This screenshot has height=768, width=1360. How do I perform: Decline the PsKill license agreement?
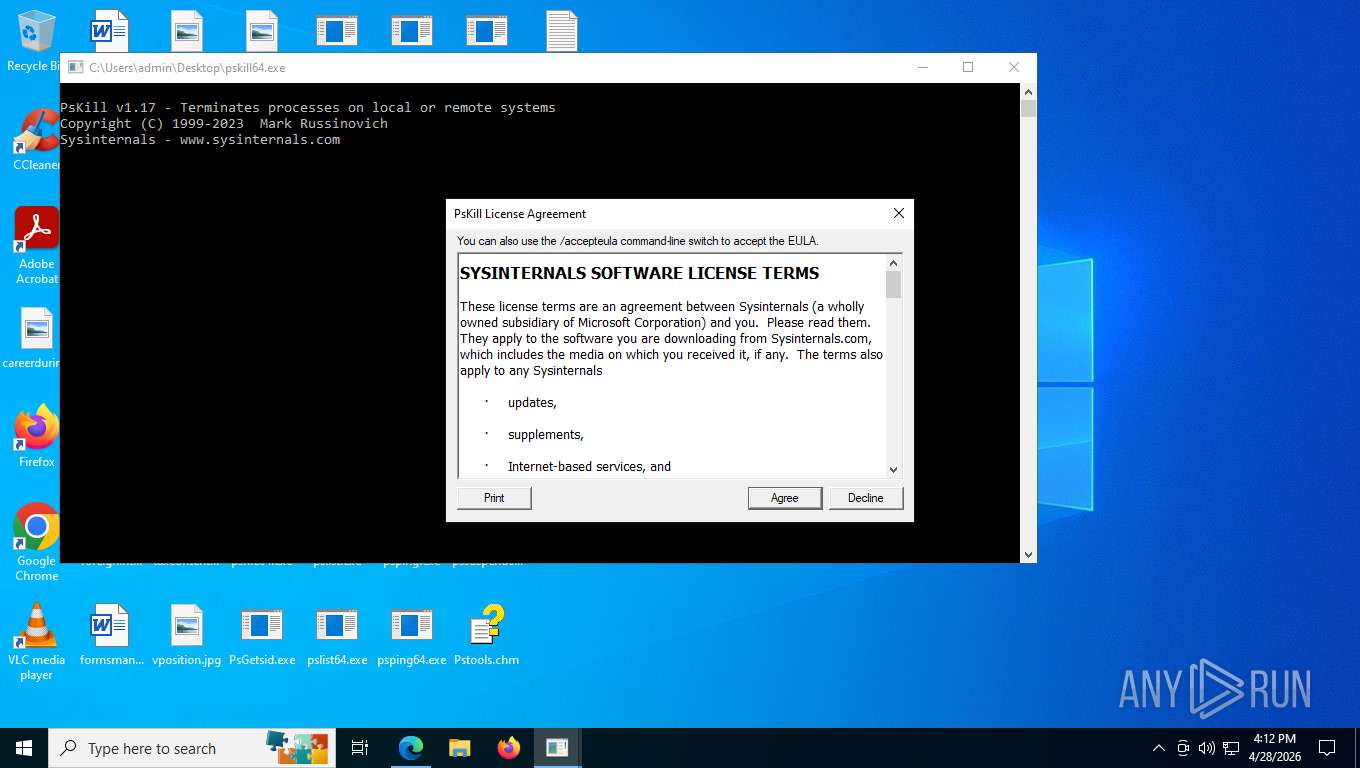click(x=866, y=498)
